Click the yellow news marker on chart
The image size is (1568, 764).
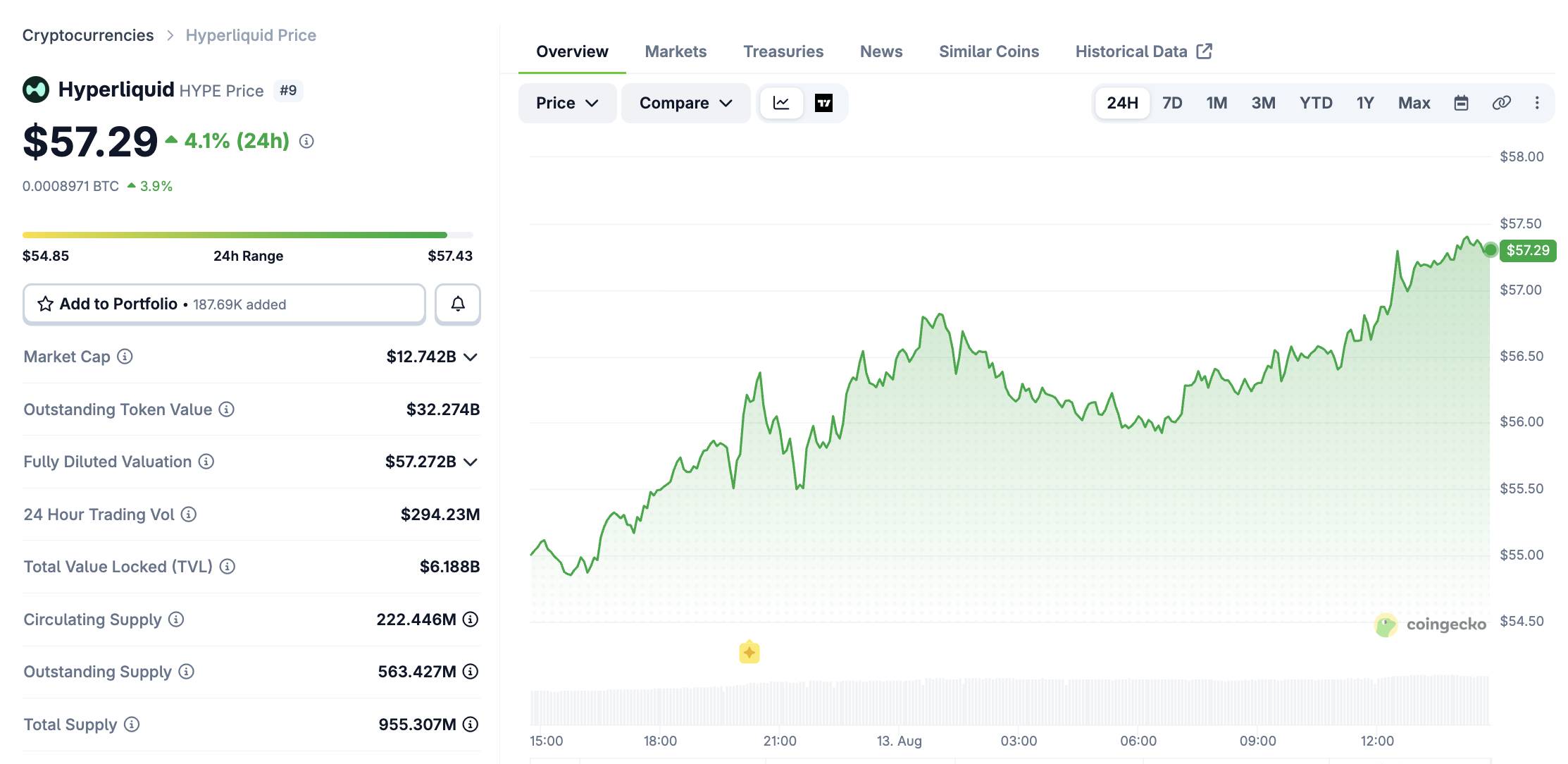click(749, 653)
